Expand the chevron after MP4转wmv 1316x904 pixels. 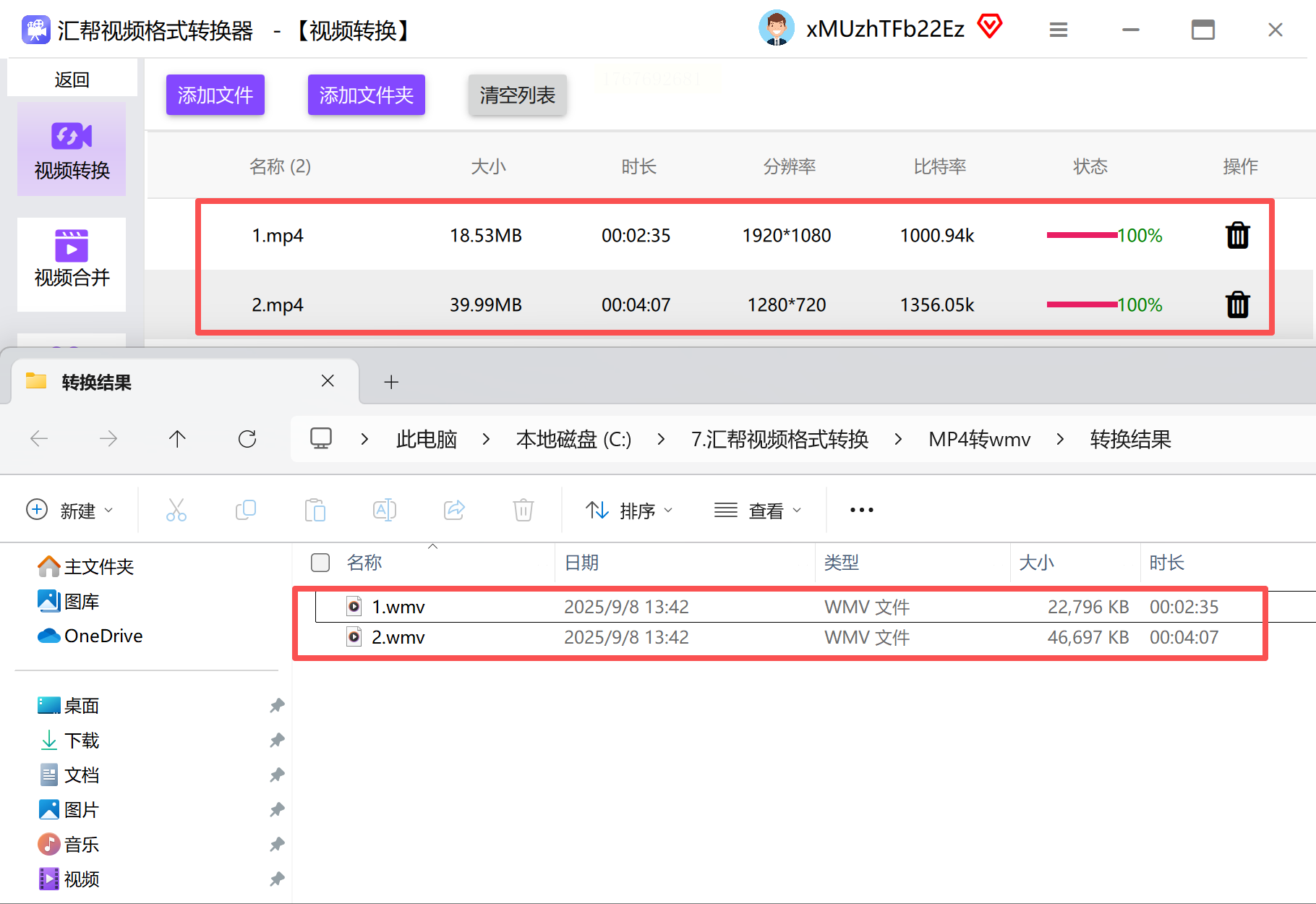pos(1060,439)
